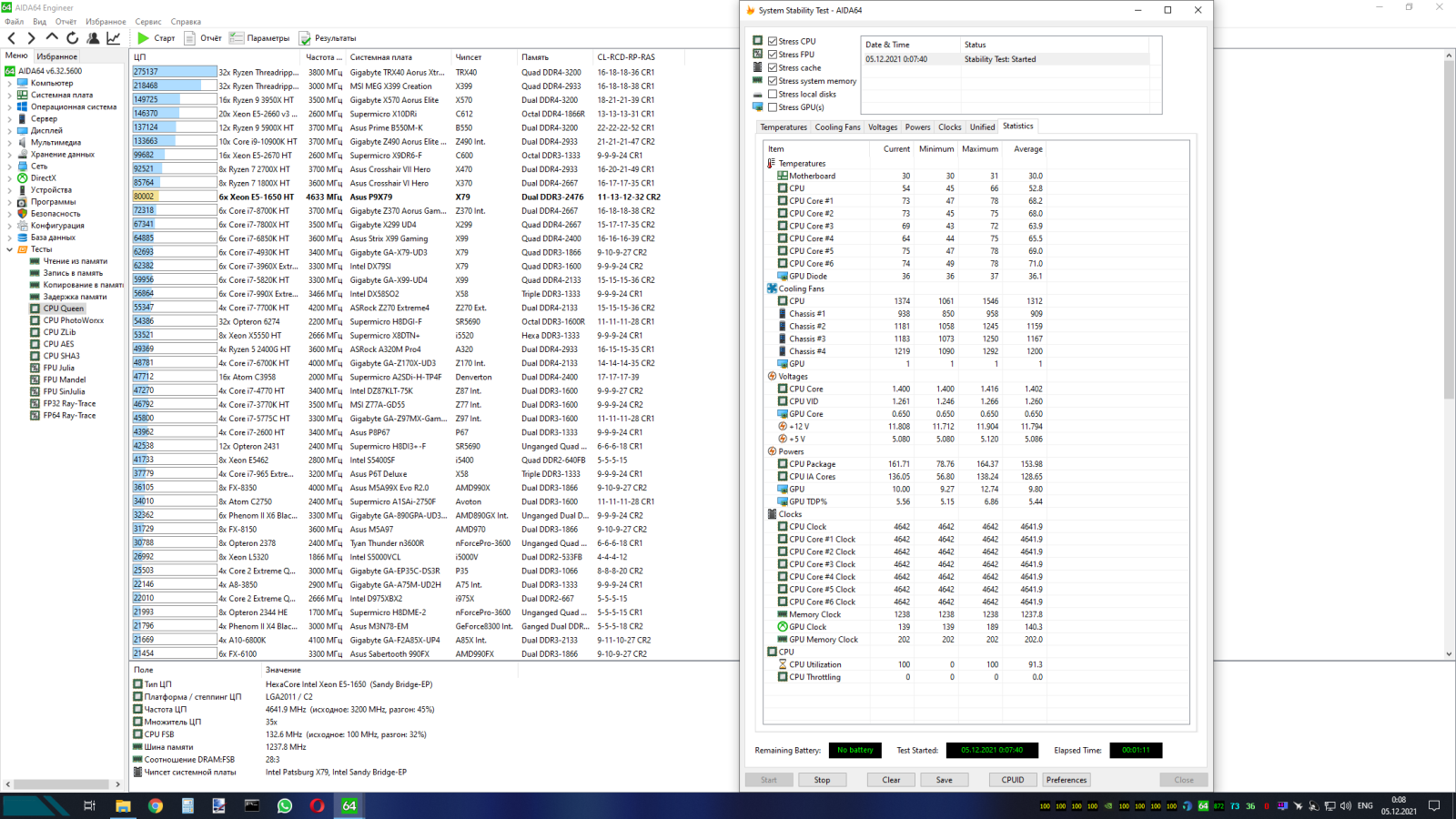The image size is (1456, 819).
Task: Toggle the Stress cache checkbox
Action: click(773, 67)
